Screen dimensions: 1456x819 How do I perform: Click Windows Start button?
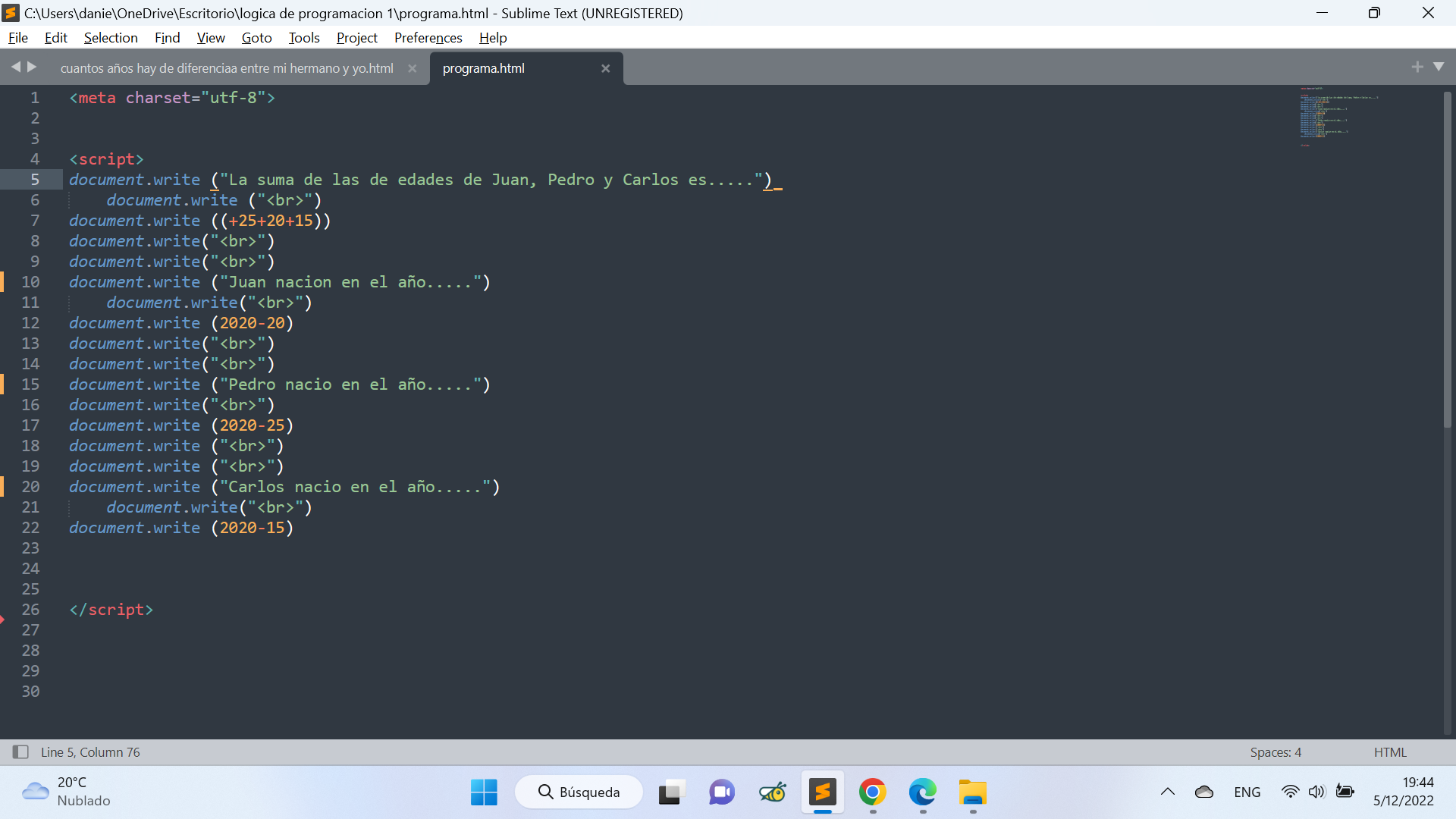coord(483,792)
